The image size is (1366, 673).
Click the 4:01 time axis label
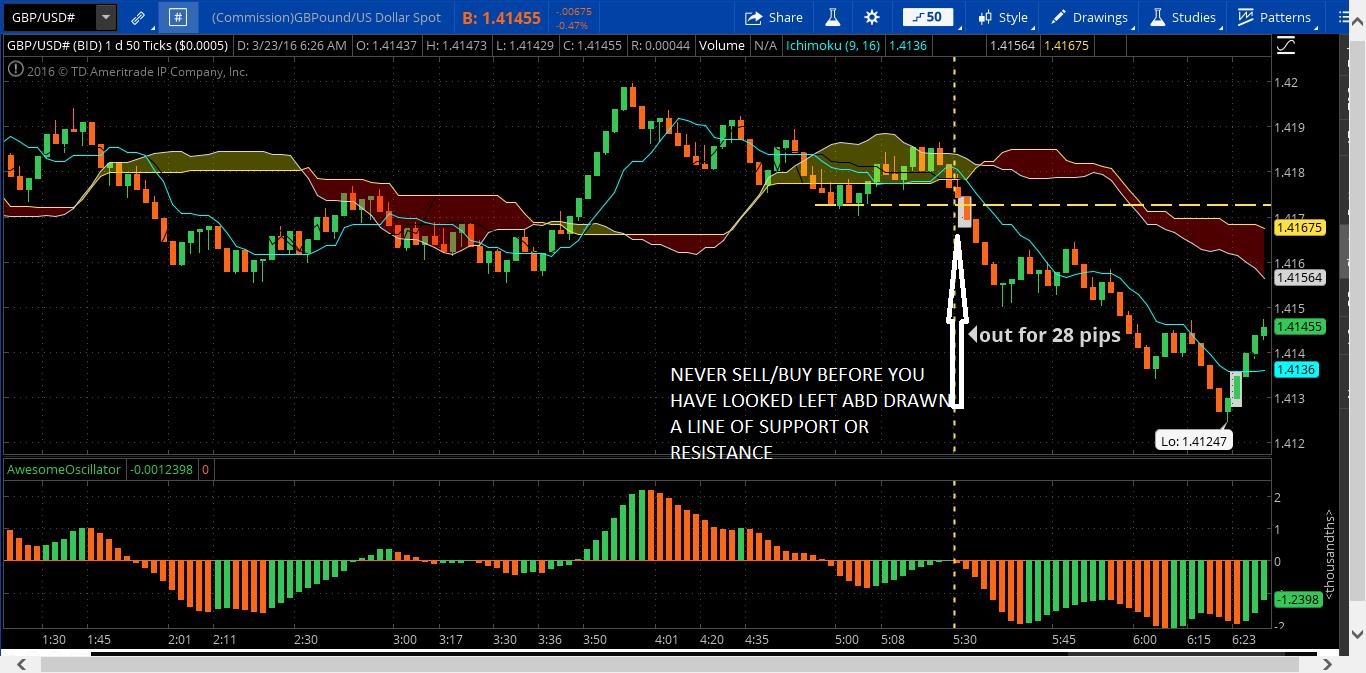[x=665, y=639]
